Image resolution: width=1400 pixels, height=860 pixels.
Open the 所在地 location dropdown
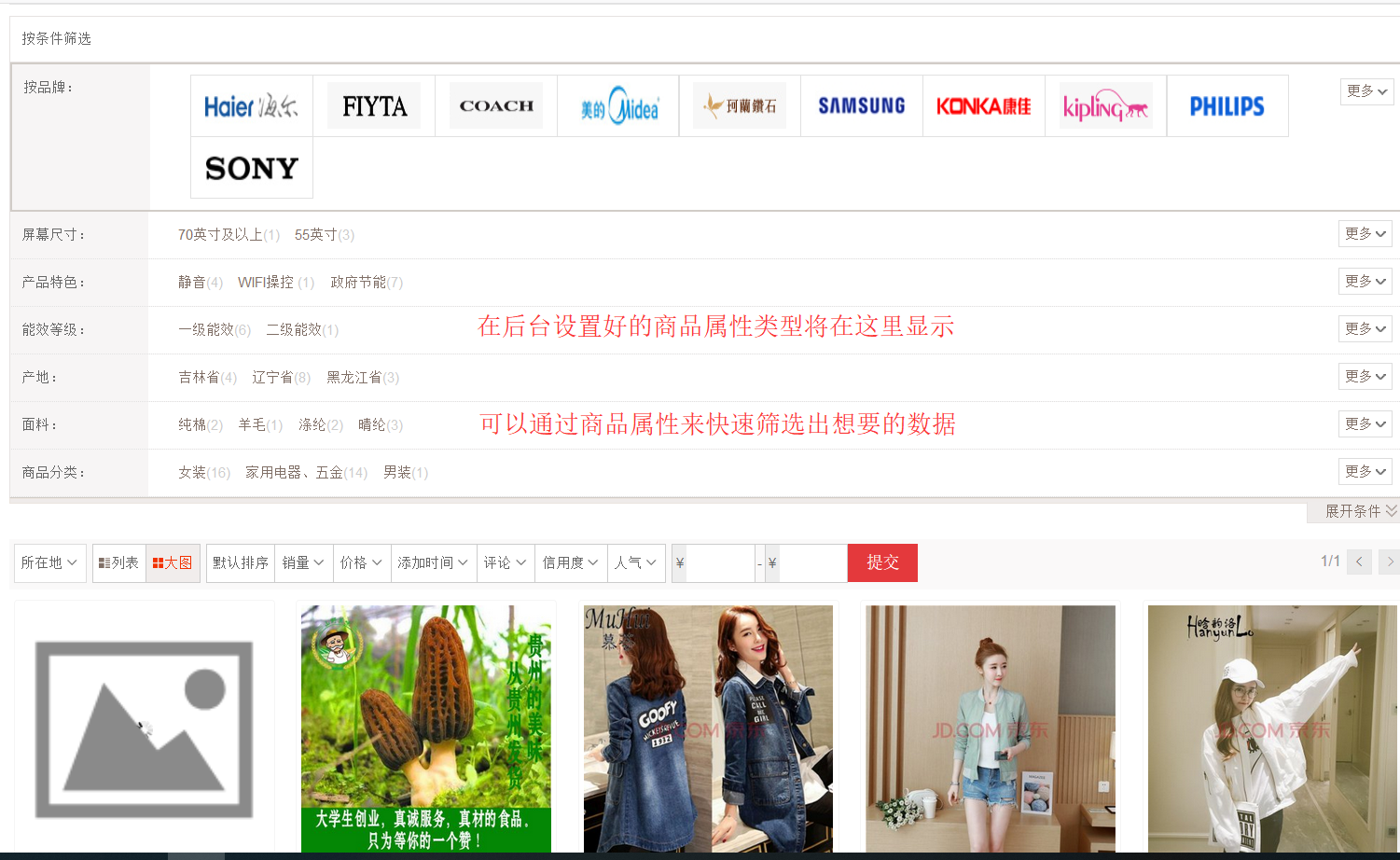point(50,563)
